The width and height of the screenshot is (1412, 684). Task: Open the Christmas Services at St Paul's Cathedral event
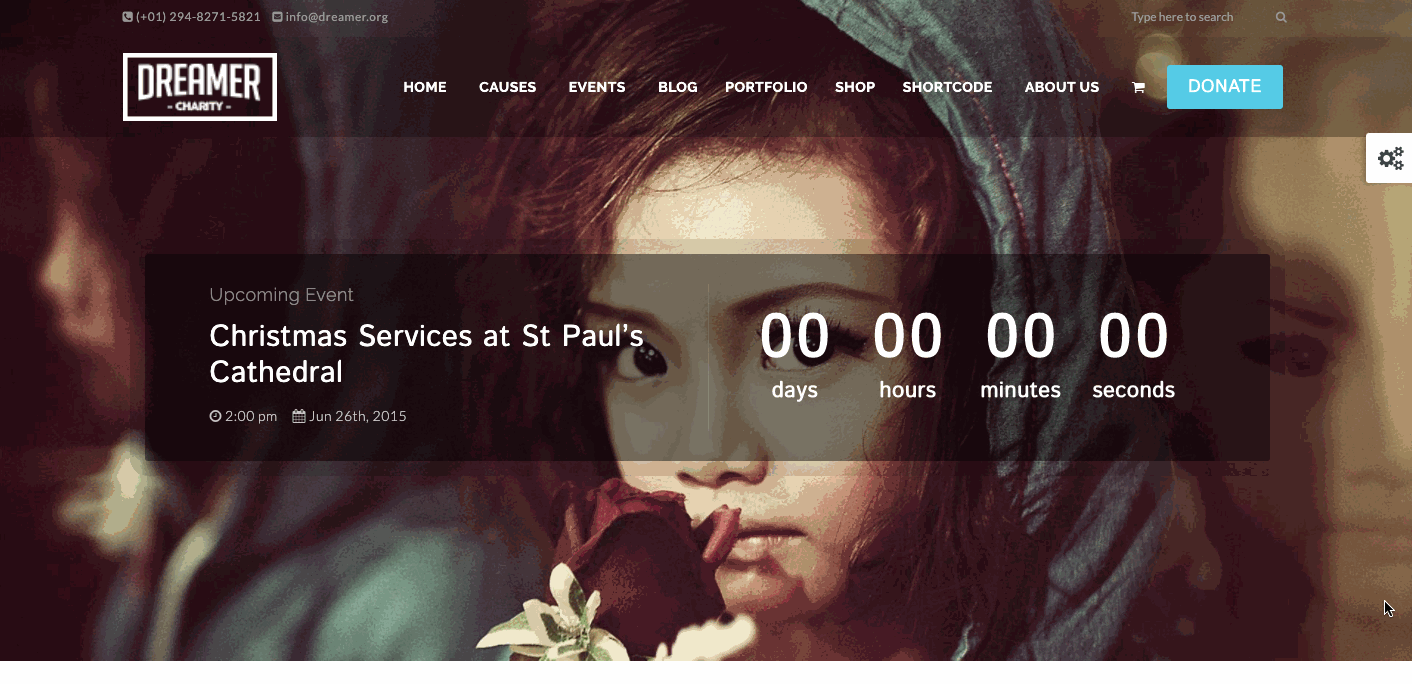[426, 354]
